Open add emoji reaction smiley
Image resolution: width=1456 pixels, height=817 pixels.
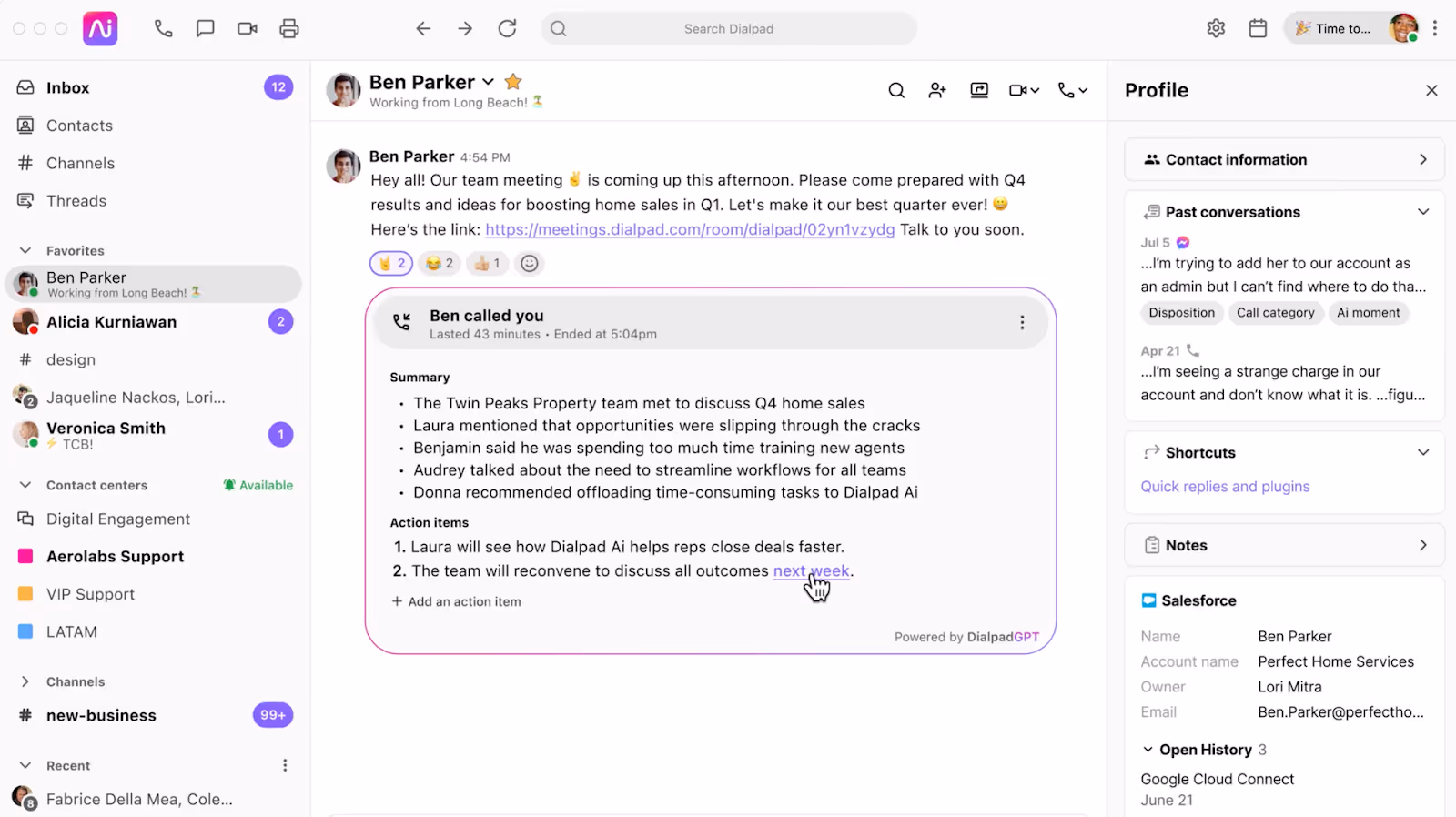[530, 264]
